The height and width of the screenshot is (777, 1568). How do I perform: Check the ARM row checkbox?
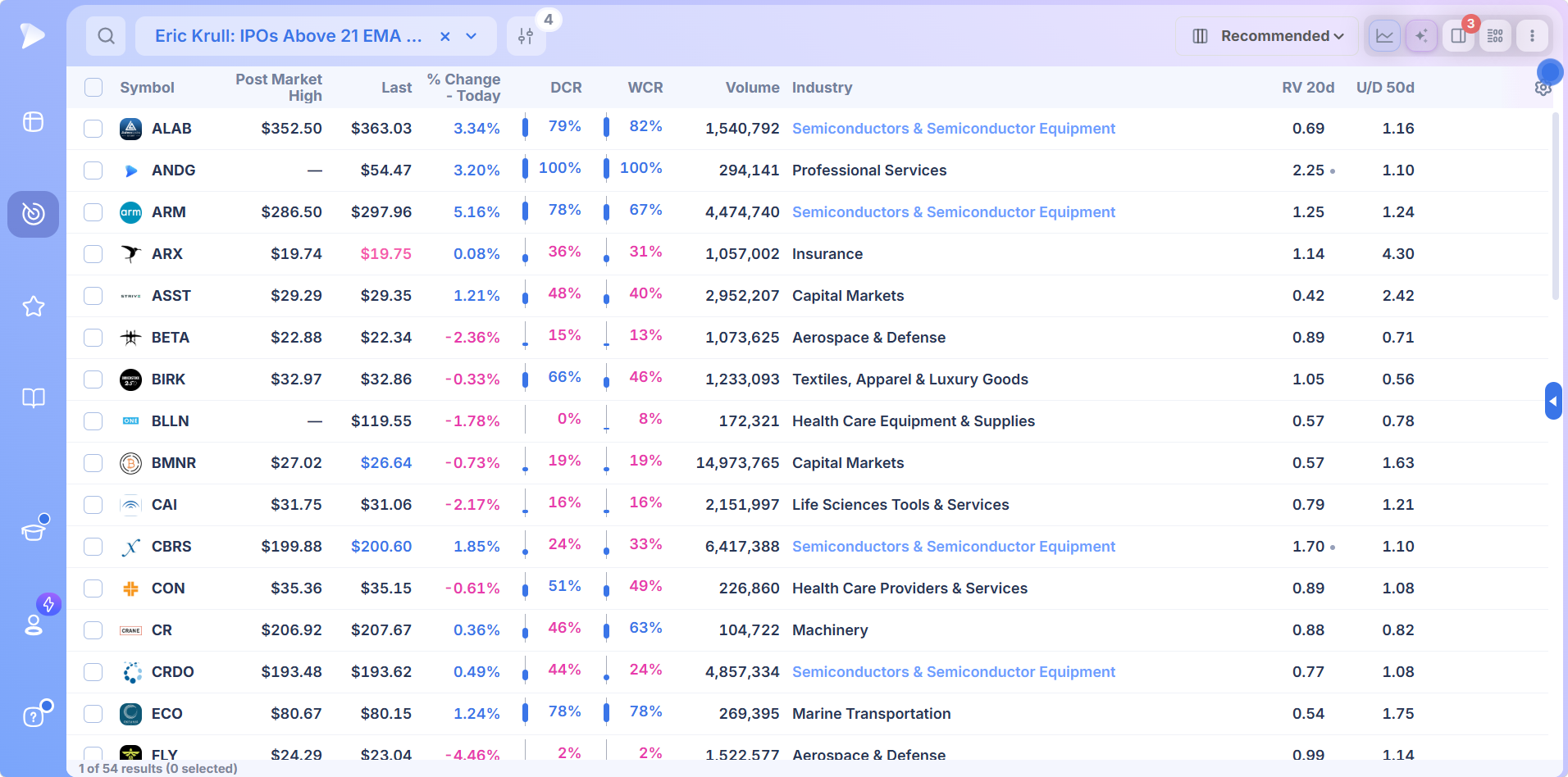coord(93,212)
